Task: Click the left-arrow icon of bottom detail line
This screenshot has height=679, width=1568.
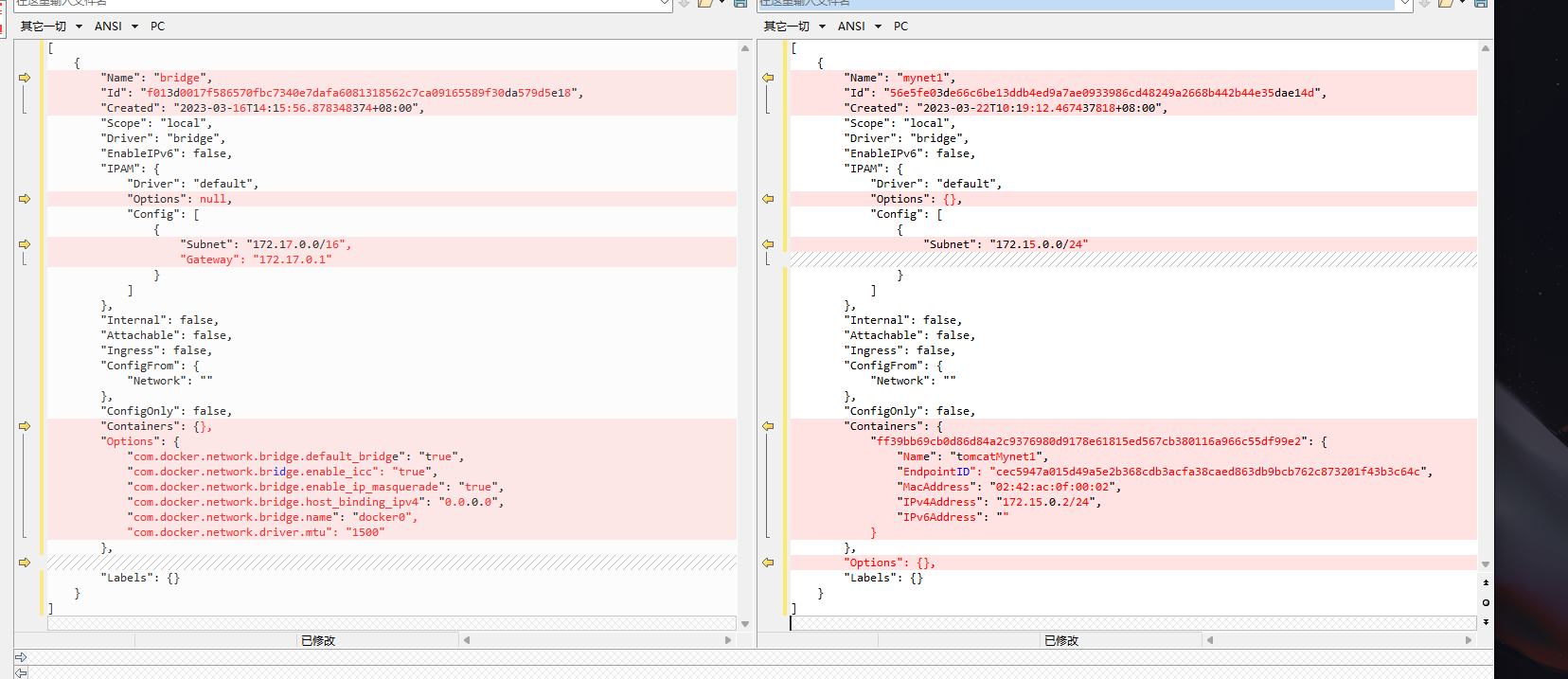Action: pos(21,672)
